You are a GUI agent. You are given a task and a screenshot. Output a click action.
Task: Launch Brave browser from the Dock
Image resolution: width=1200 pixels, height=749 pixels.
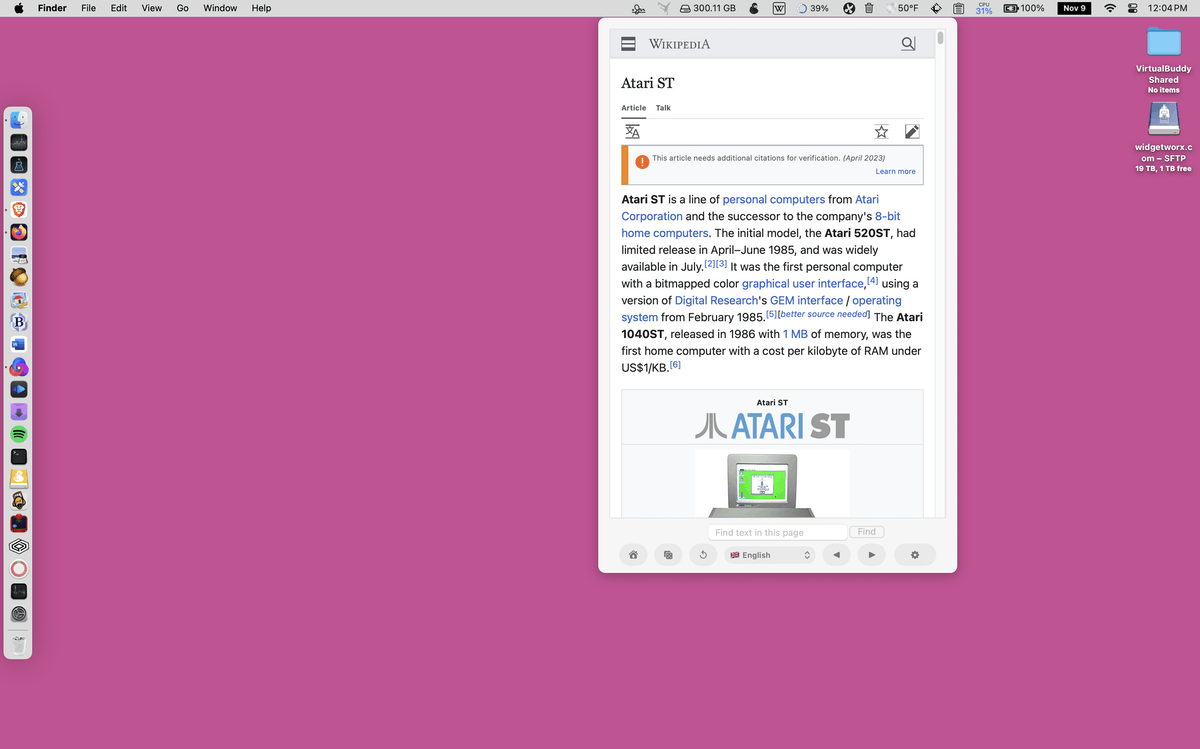[18, 209]
